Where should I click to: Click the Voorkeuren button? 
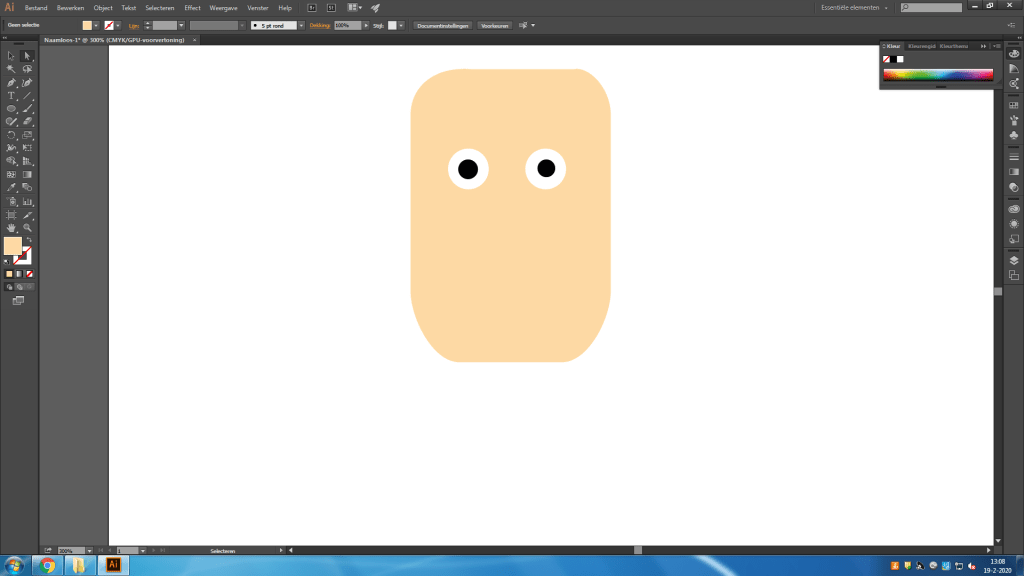pos(494,25)
